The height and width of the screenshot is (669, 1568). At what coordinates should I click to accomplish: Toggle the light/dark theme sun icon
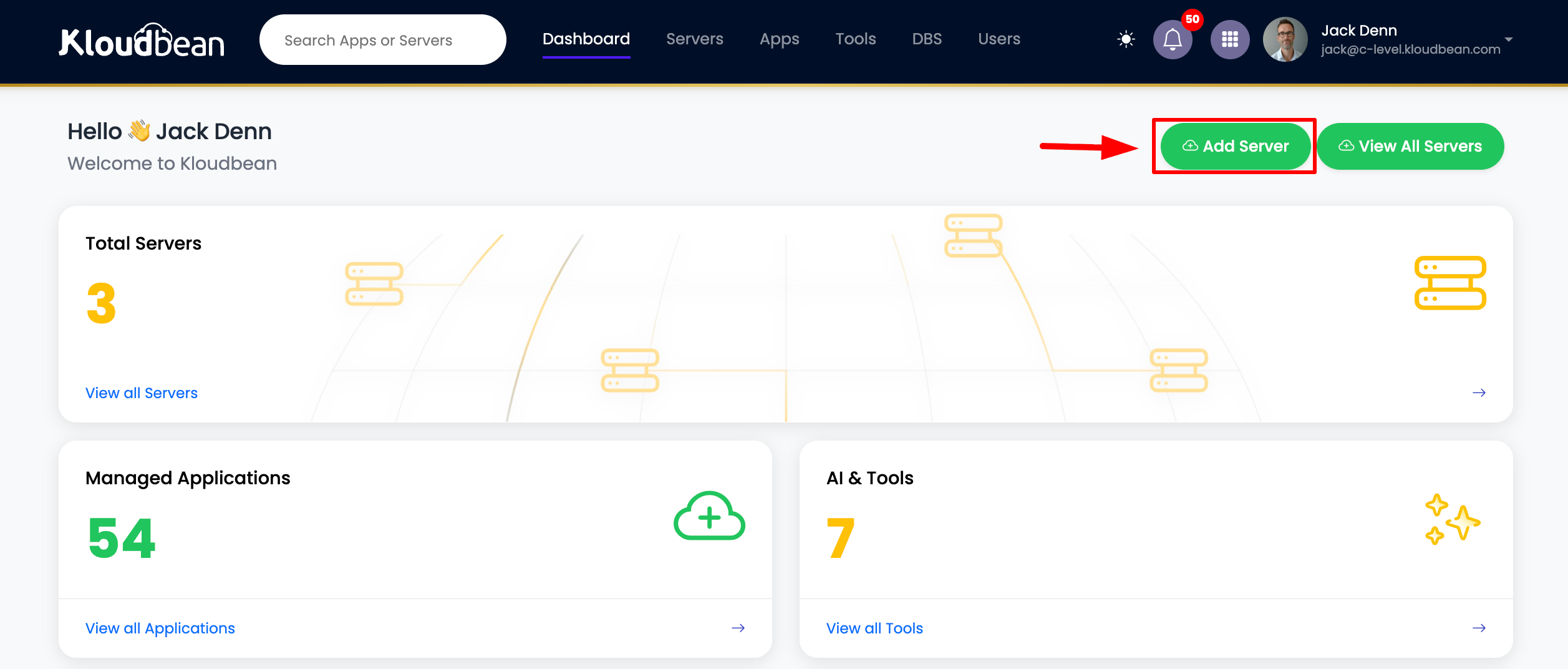pyautogui.click(x=1126, y=39)
